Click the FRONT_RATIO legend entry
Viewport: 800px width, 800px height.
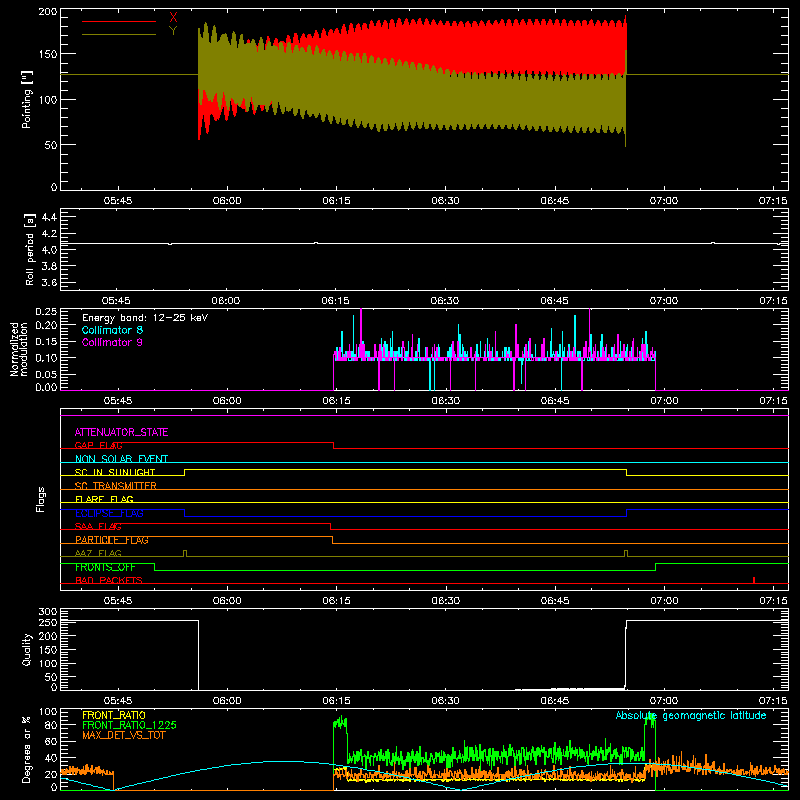(114, 715)
